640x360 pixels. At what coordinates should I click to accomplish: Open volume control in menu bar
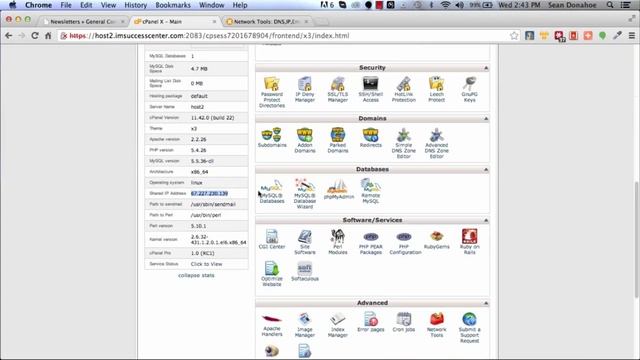pos(460,5)
